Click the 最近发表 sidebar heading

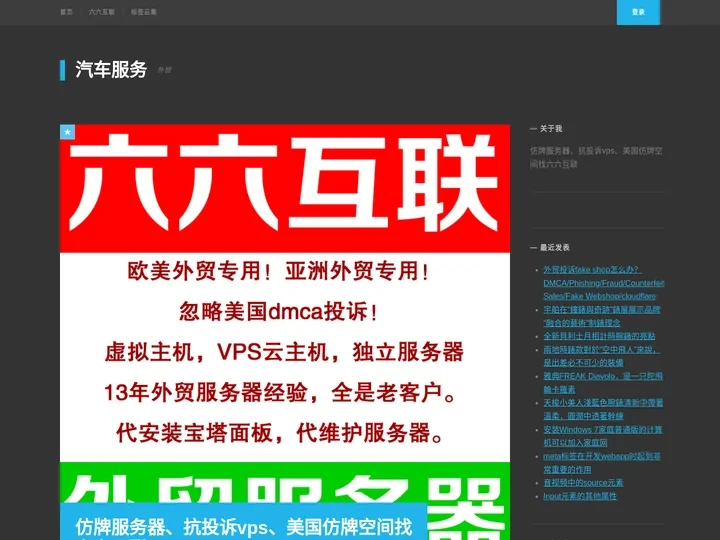pyautogui.click(x=555, y=248)
